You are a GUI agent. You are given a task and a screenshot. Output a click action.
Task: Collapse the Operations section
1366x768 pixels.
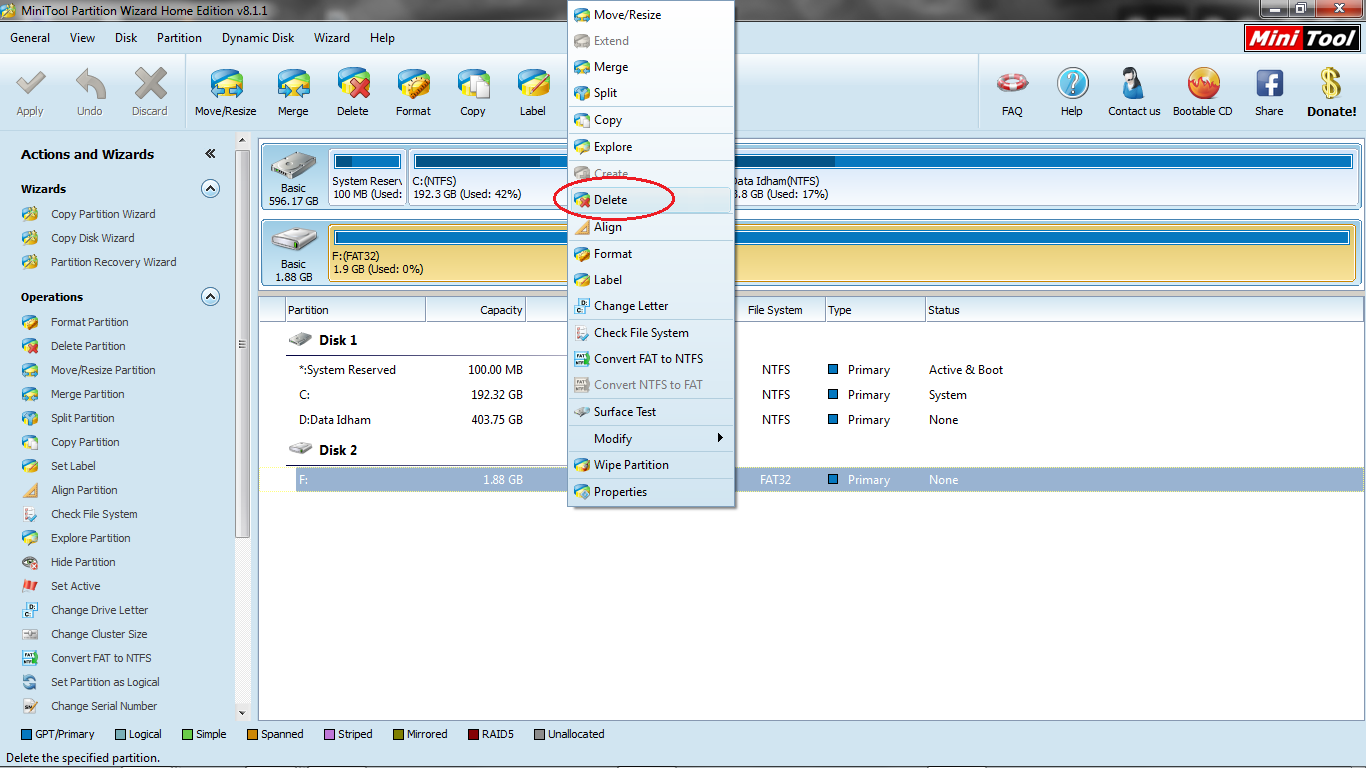[210, 296]
